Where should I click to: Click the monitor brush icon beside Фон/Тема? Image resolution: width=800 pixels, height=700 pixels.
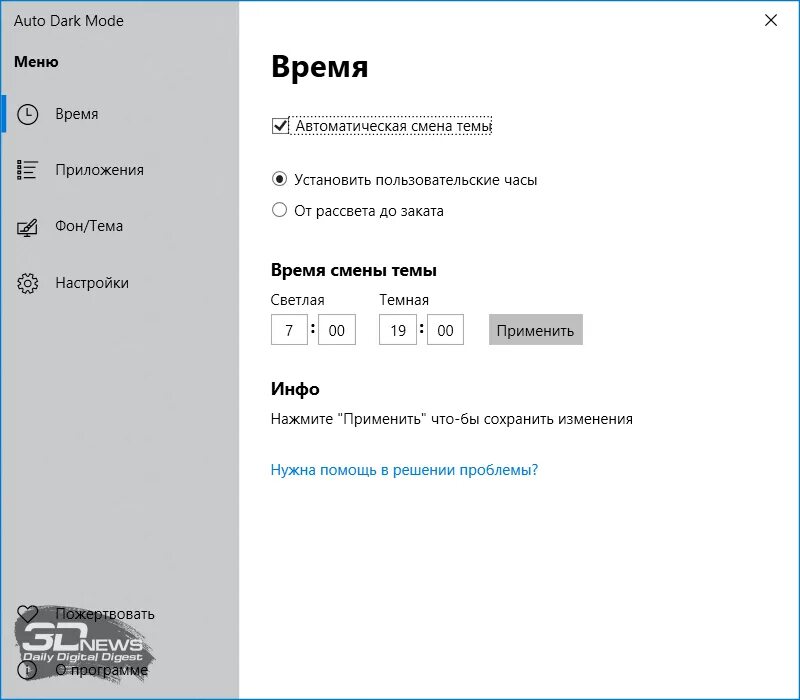[28, 227]
